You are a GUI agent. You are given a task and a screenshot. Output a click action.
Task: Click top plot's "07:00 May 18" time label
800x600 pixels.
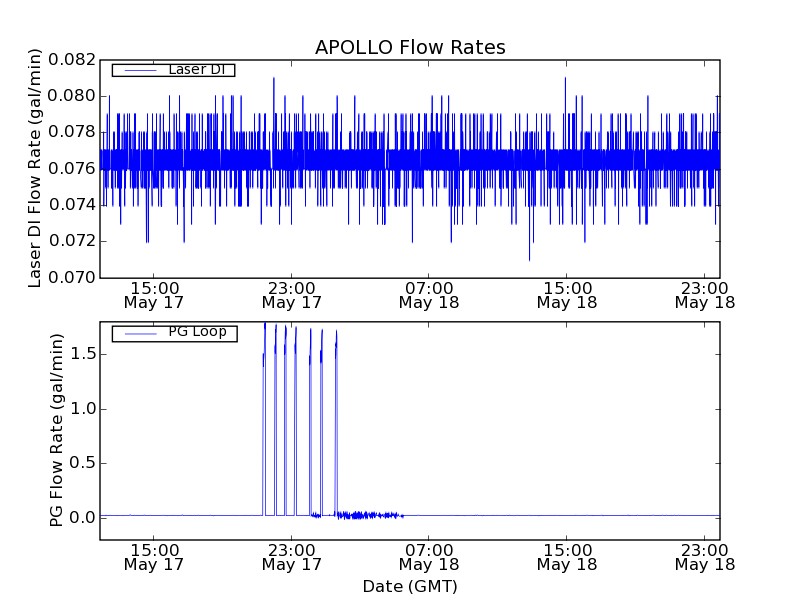click(x=429, y=294)
